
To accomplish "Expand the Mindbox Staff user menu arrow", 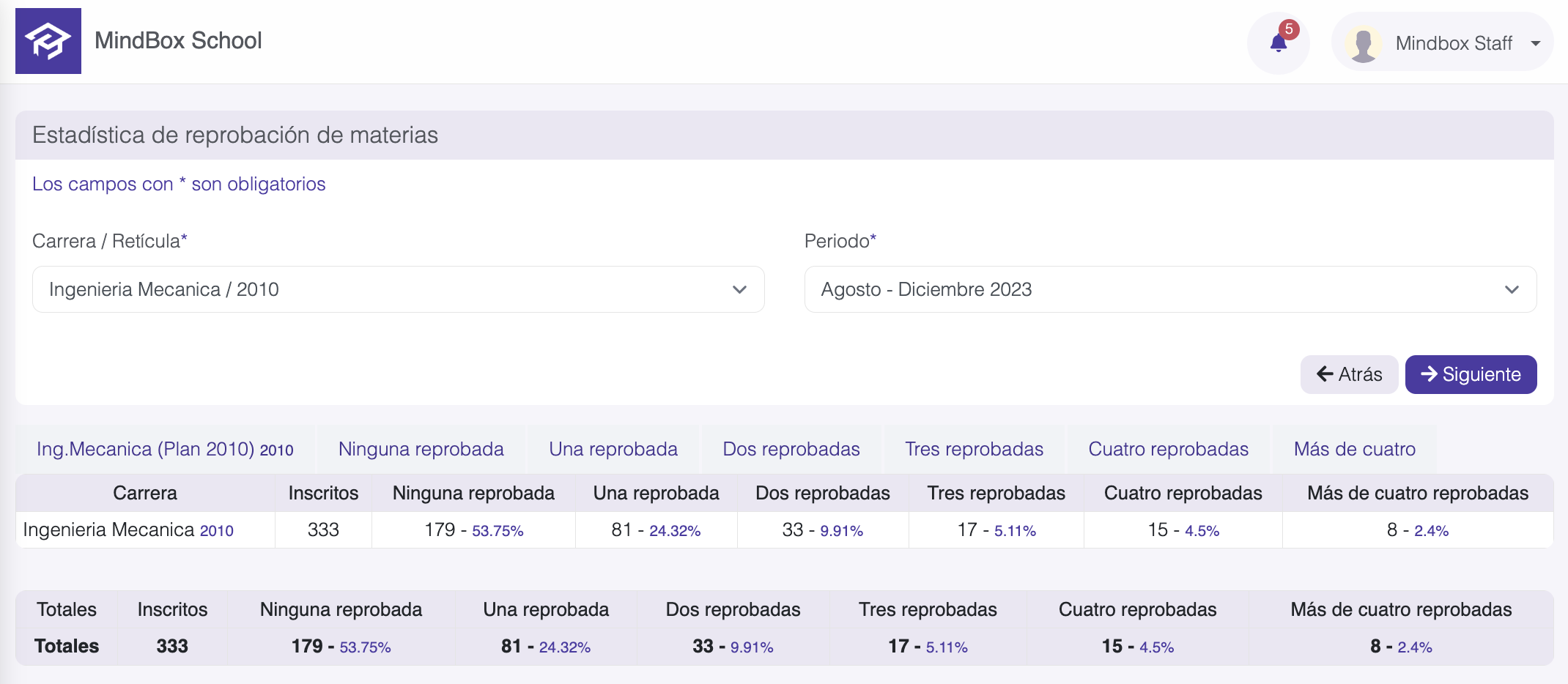I will click(x=1535, y=44).
